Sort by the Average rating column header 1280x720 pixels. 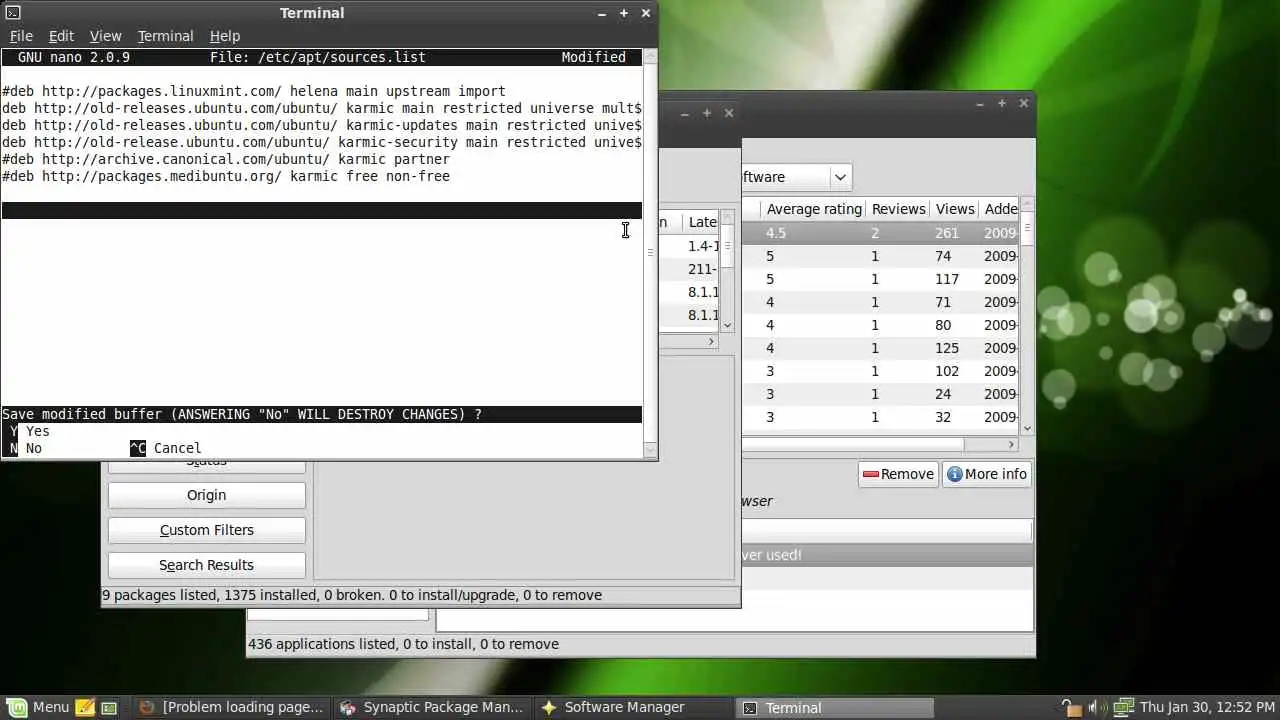(x=813, y=209)
